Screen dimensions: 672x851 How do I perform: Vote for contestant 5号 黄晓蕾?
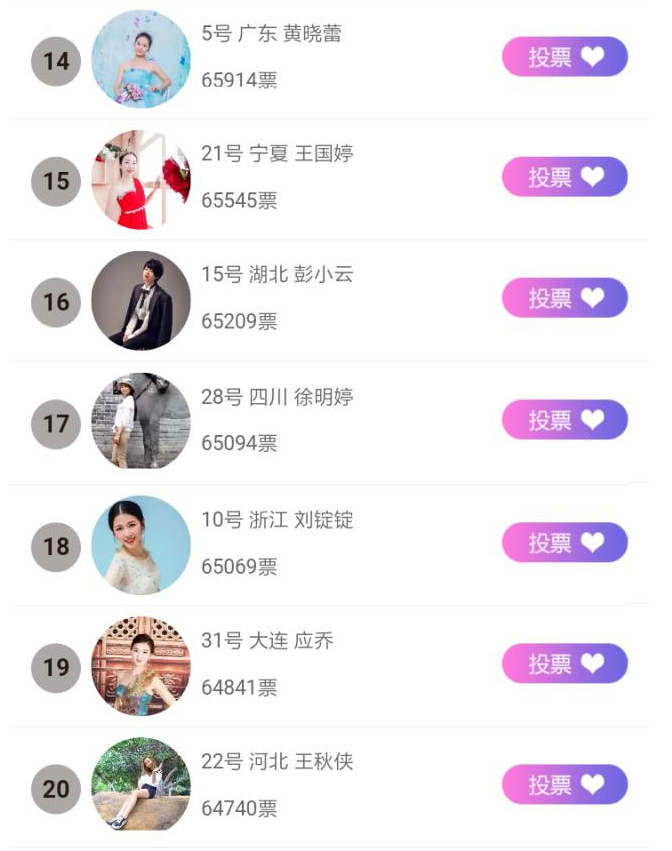point(564,57)
